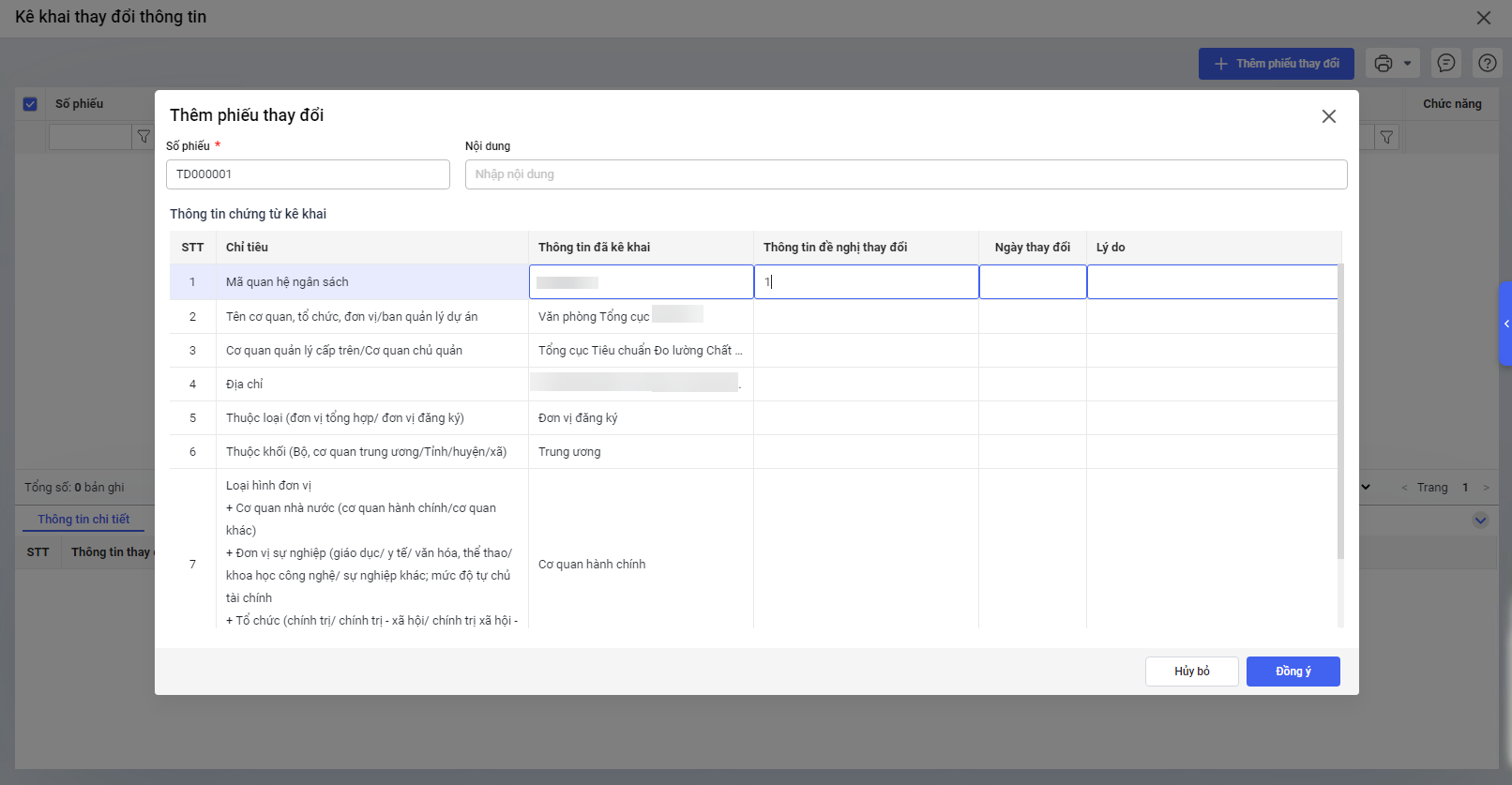Open the page size dropdown near Trang

pos(1366,487)
